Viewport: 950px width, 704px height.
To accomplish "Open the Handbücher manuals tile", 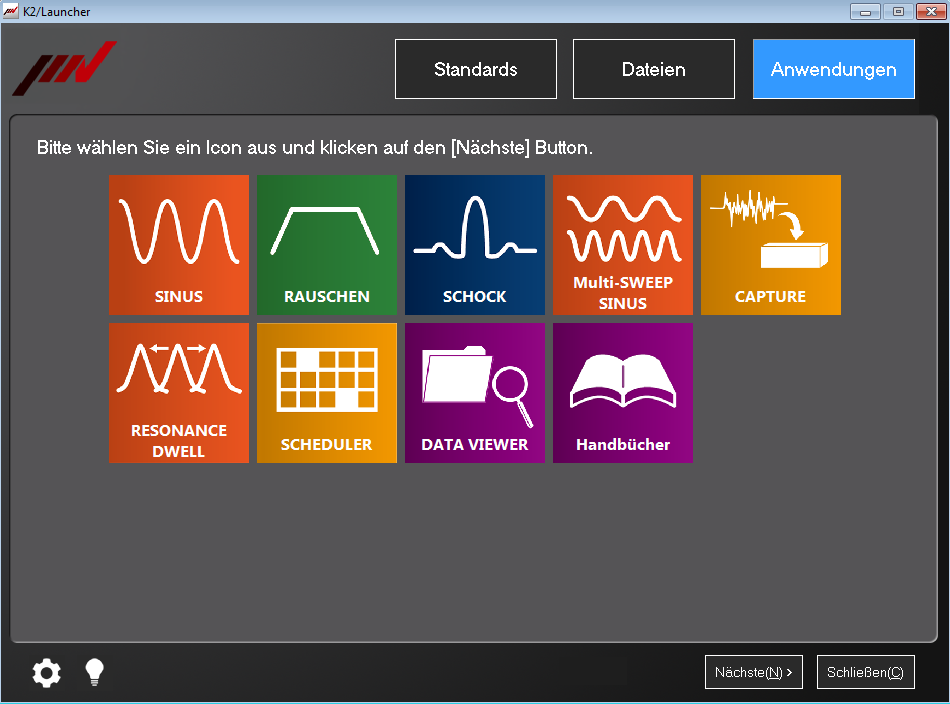I will tap(623, 393).
